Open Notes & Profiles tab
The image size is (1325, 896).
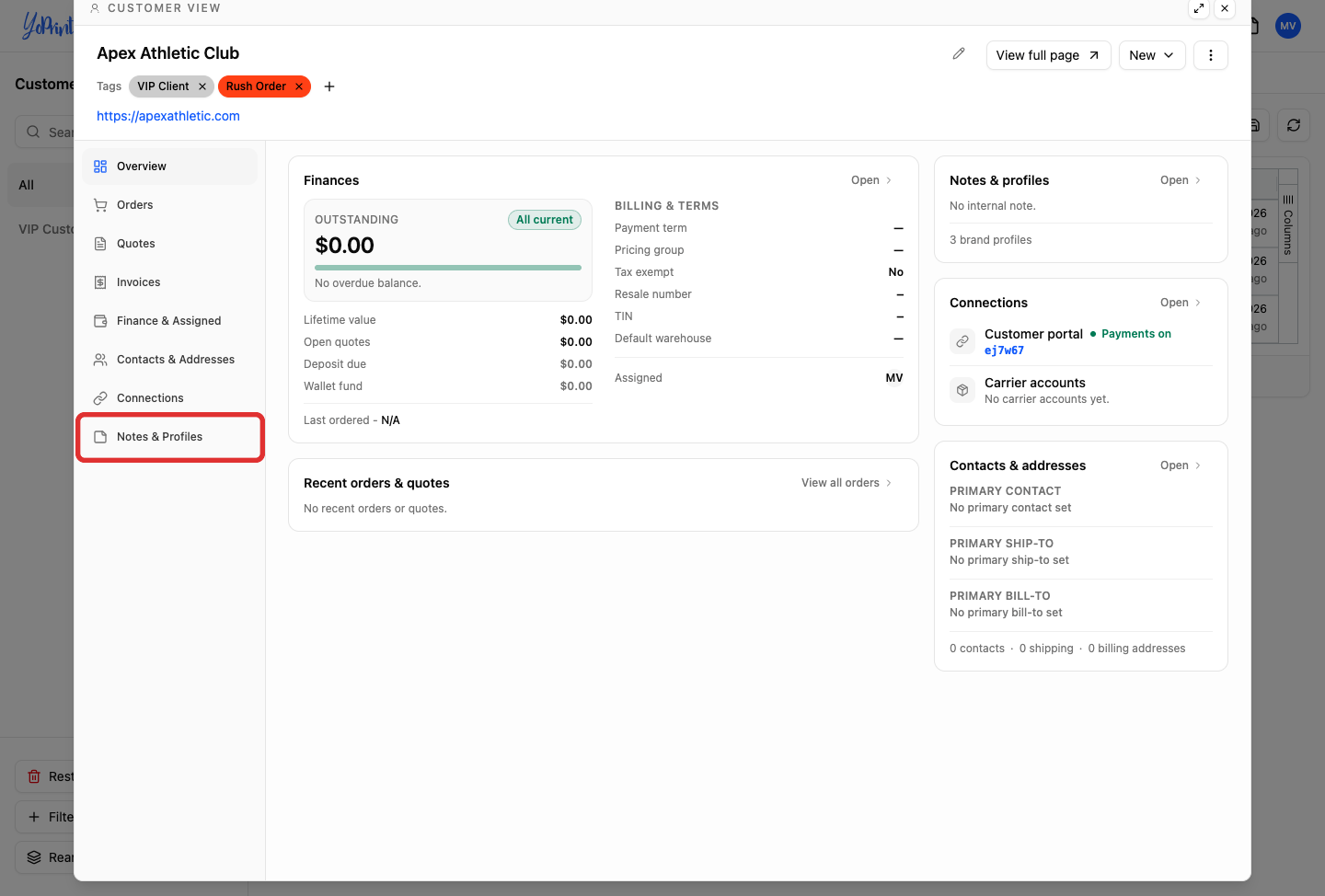170,437
